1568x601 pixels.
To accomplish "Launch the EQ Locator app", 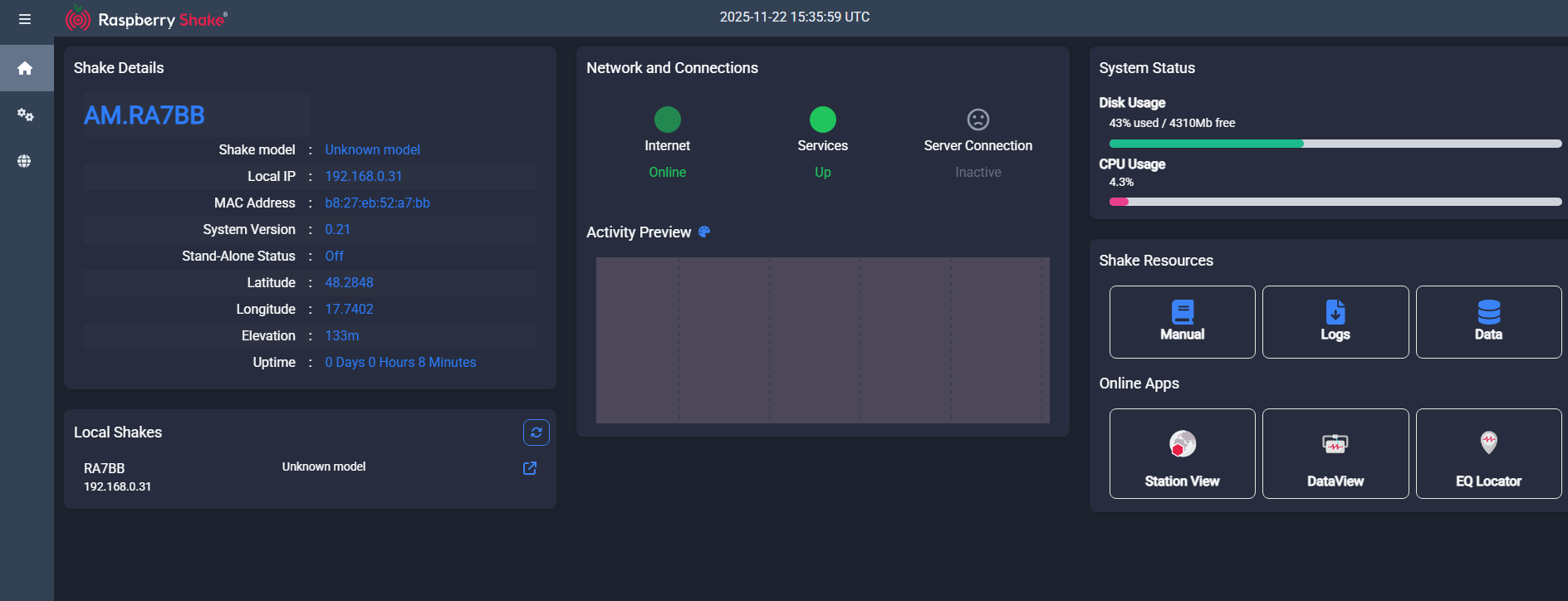I will click(1487, 453).
